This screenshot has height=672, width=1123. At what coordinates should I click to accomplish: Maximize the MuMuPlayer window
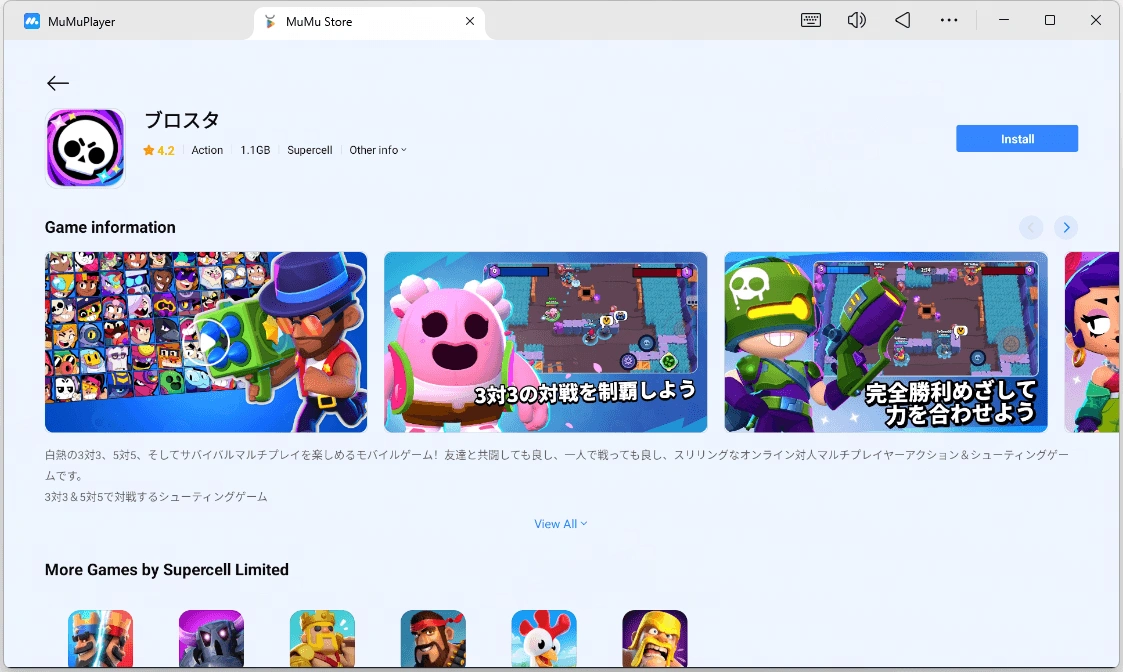pos(1050,20)
